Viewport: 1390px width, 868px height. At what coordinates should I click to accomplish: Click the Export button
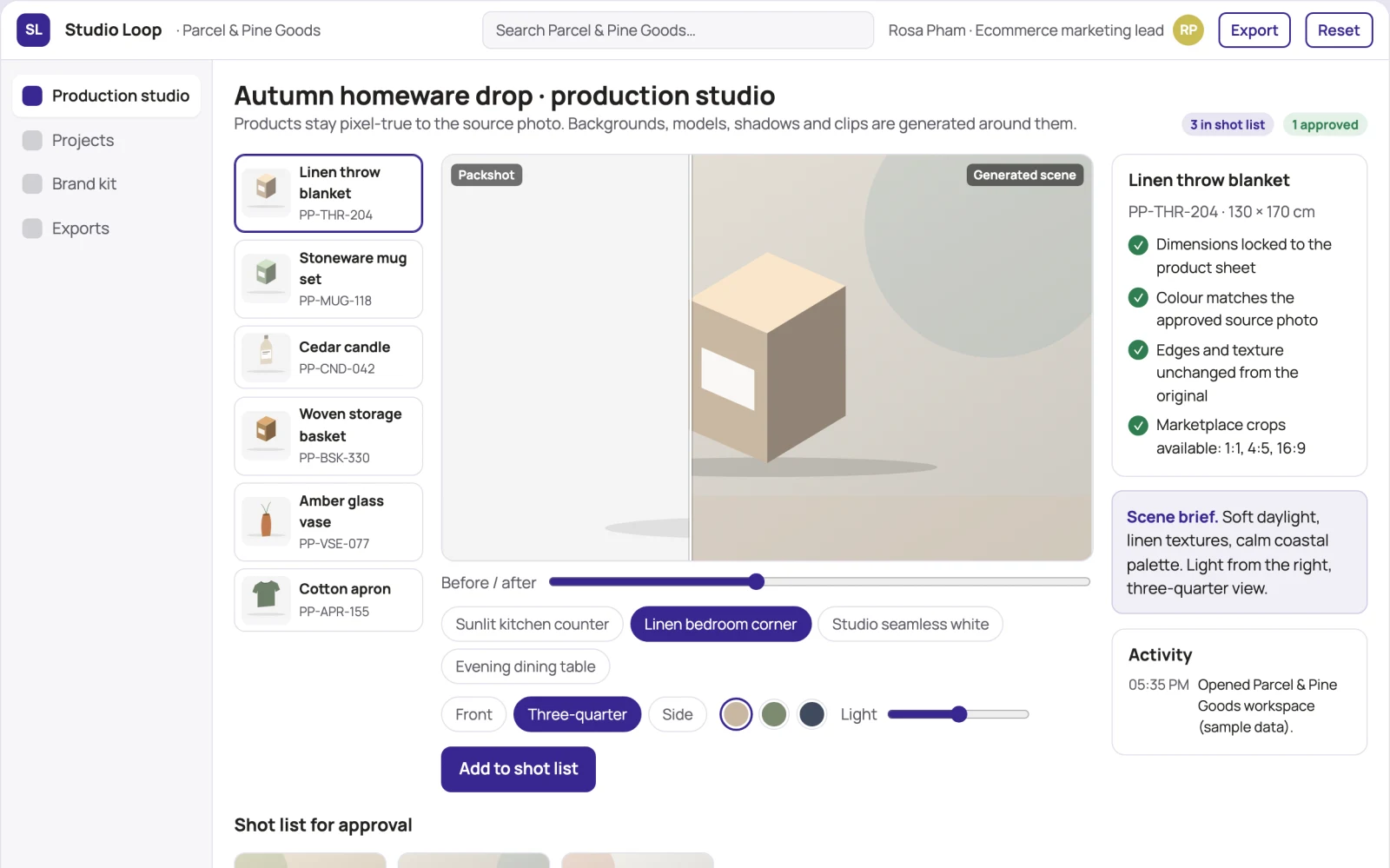tap(1254, 30)
